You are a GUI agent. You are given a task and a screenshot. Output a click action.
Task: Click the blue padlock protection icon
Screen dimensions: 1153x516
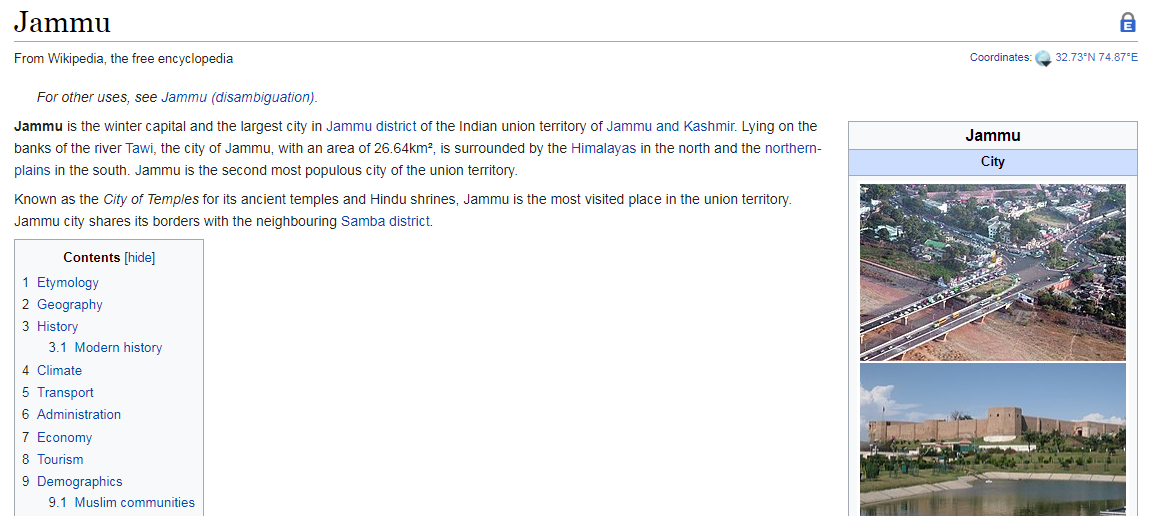click(x=1127, y=22)
